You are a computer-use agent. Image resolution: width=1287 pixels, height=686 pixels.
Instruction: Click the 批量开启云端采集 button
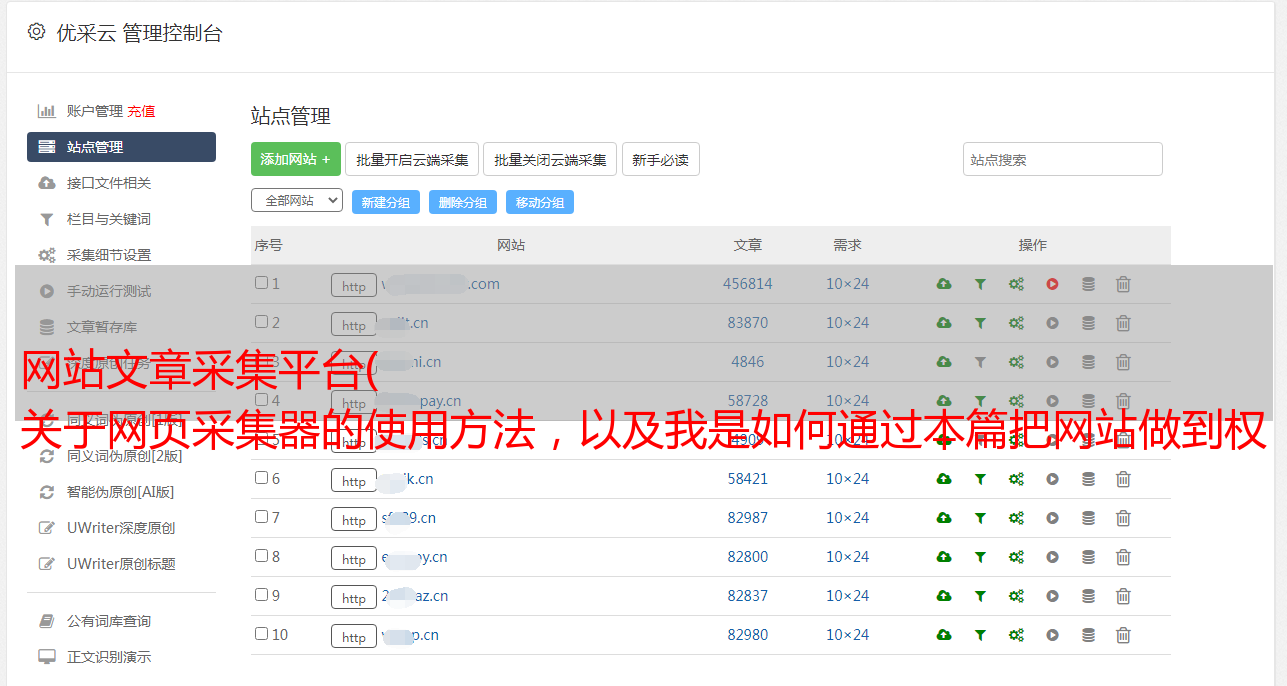(x=412, y=159)
